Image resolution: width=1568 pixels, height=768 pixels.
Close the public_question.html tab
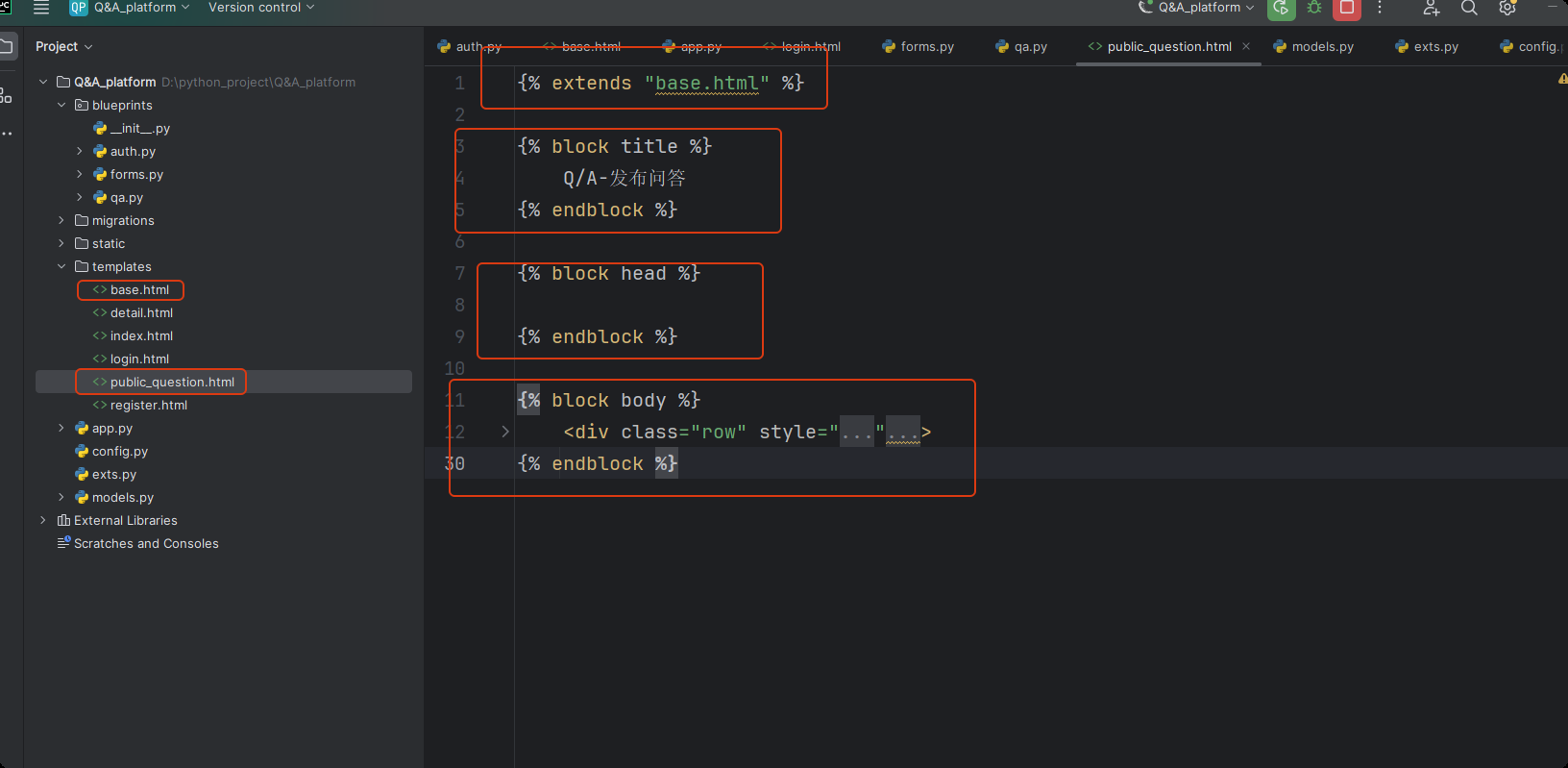1246,46
